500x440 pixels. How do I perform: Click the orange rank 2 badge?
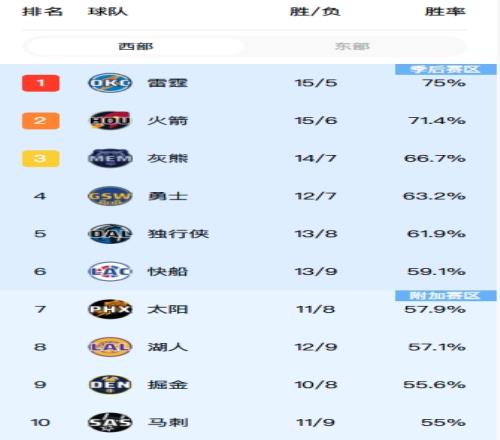[41, 121]
